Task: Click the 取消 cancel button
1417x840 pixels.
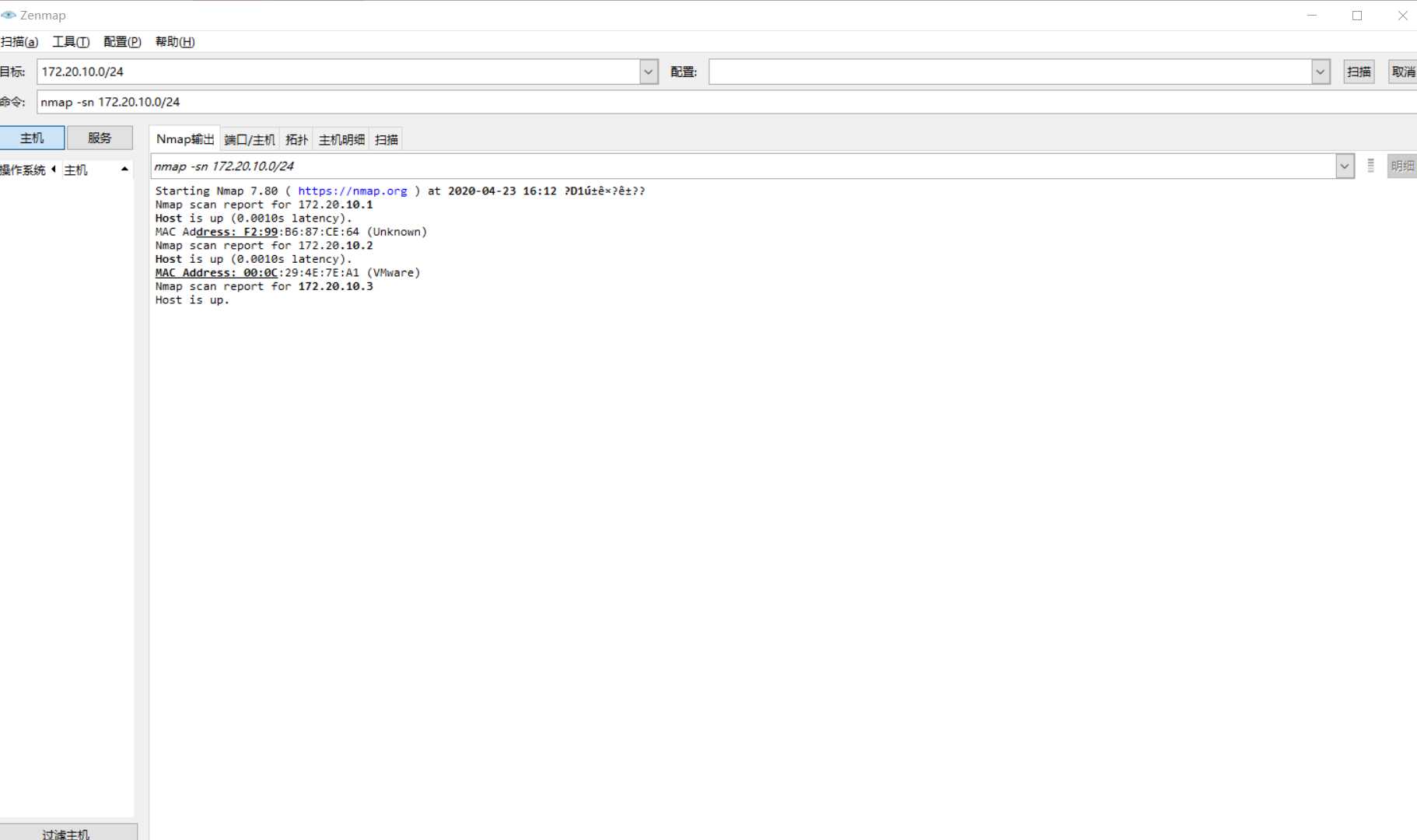Action: pos(1403,72)
